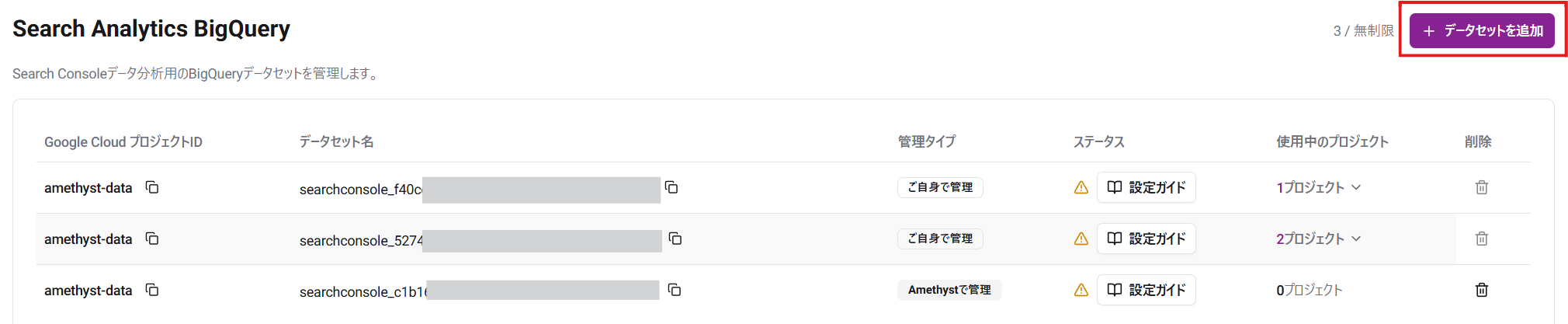Expand the 2プロジェクト dropdown
This screenshot has width=1568, height=324.
[1318, 239]
